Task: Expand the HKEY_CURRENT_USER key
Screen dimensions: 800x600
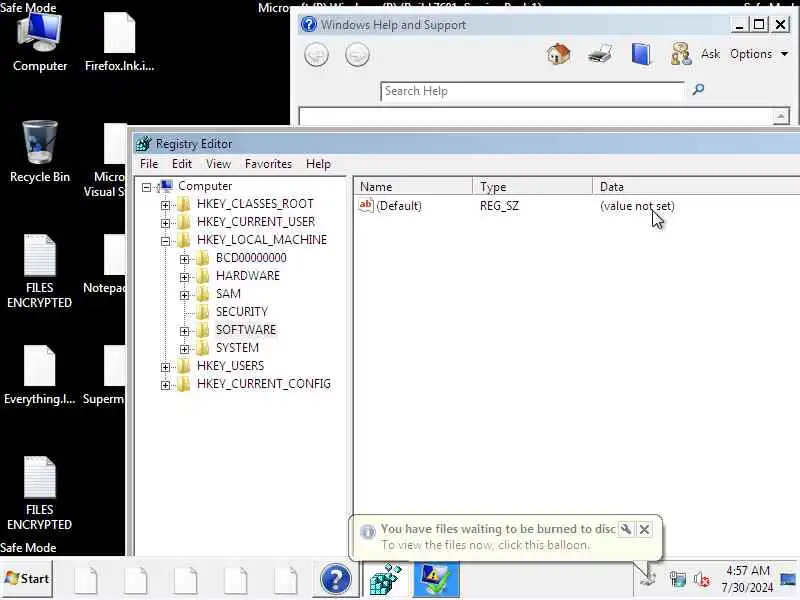Action: point(165,223)
